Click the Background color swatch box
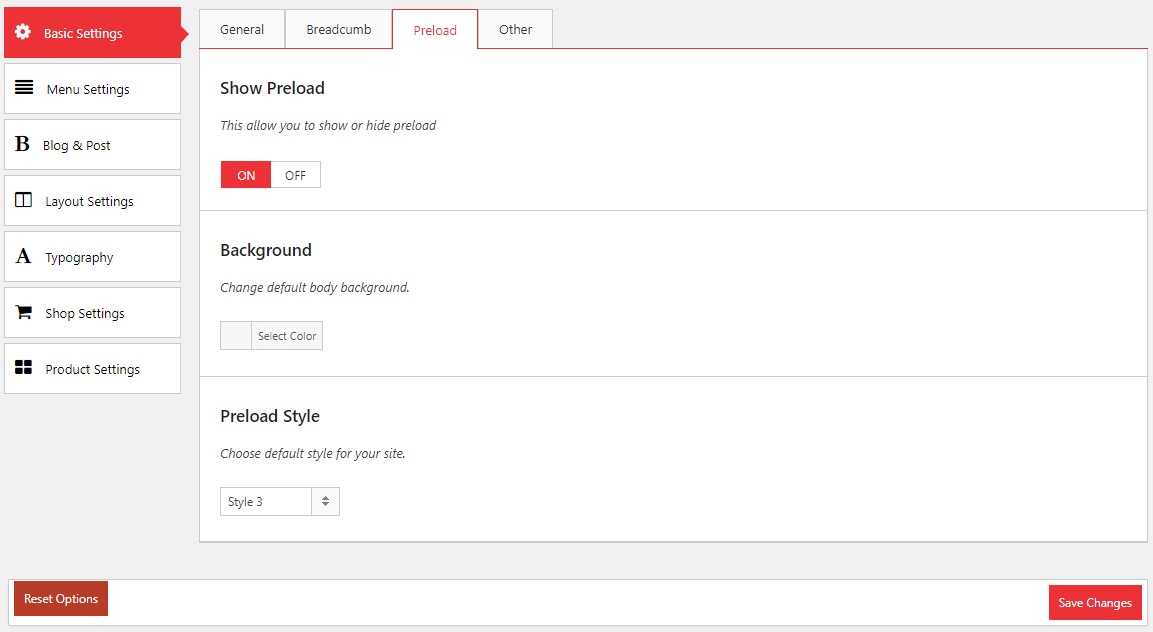 click(236, 336)
